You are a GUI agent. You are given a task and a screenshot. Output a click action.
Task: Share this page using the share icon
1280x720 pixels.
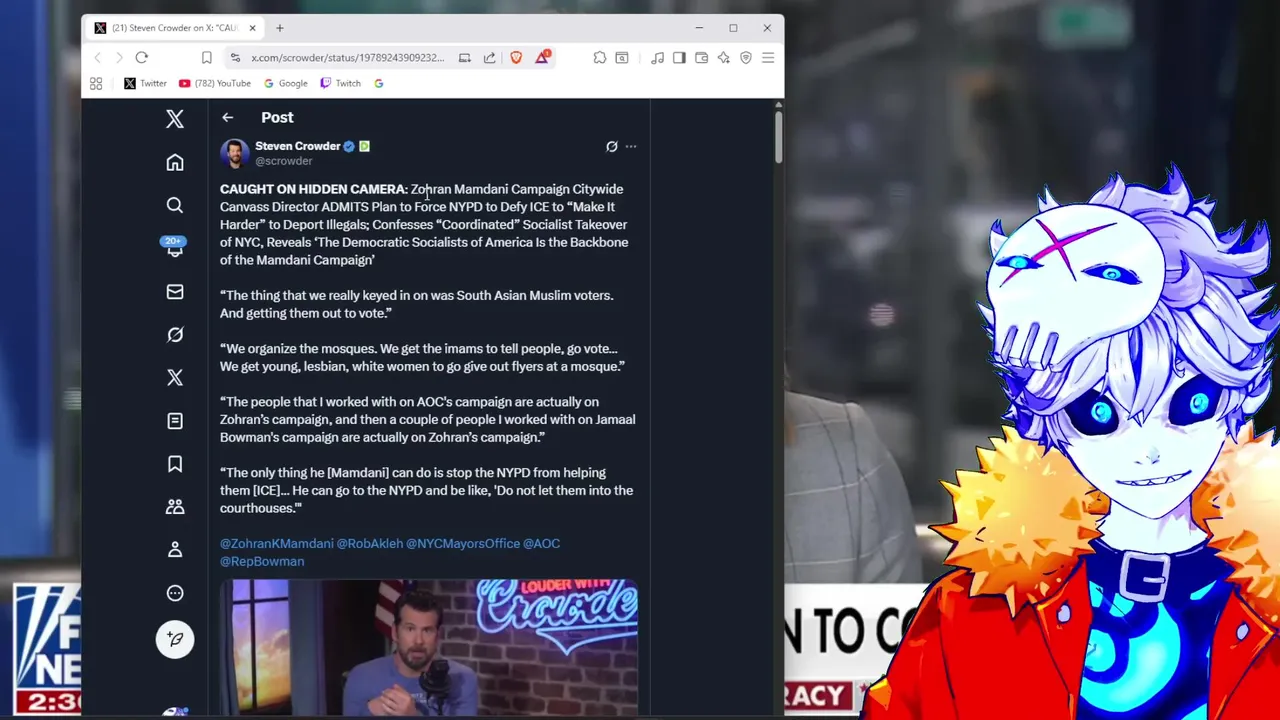[489, 58]
